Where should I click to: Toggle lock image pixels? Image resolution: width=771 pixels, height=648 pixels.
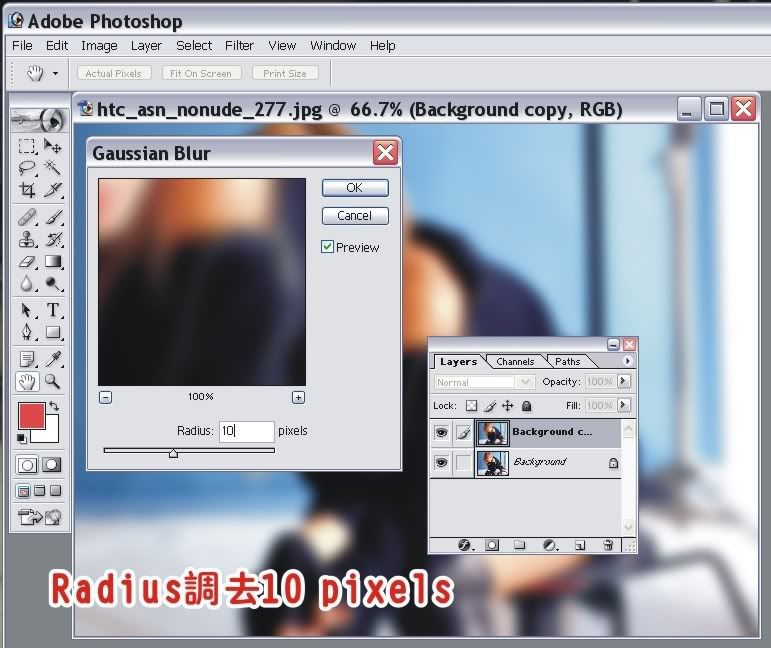490,406
